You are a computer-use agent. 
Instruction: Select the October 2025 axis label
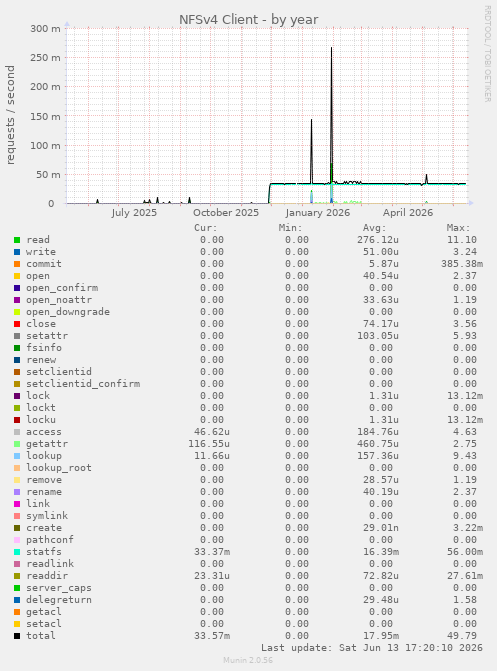coord(226,213)
